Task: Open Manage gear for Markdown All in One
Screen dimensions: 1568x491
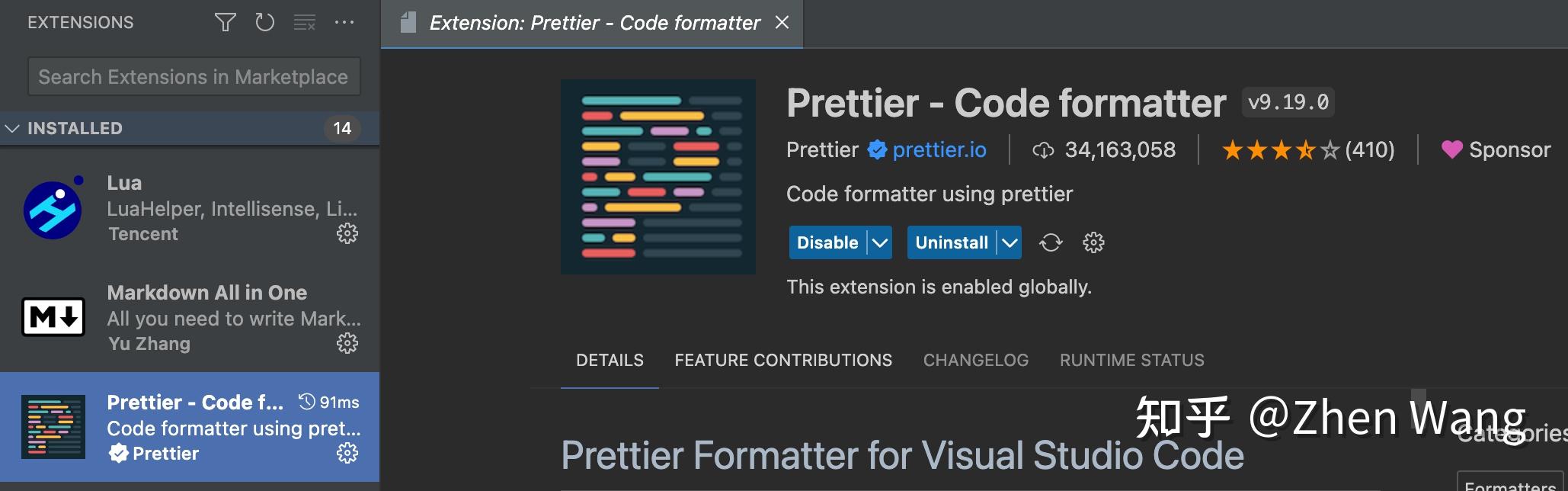Action: 347,344
